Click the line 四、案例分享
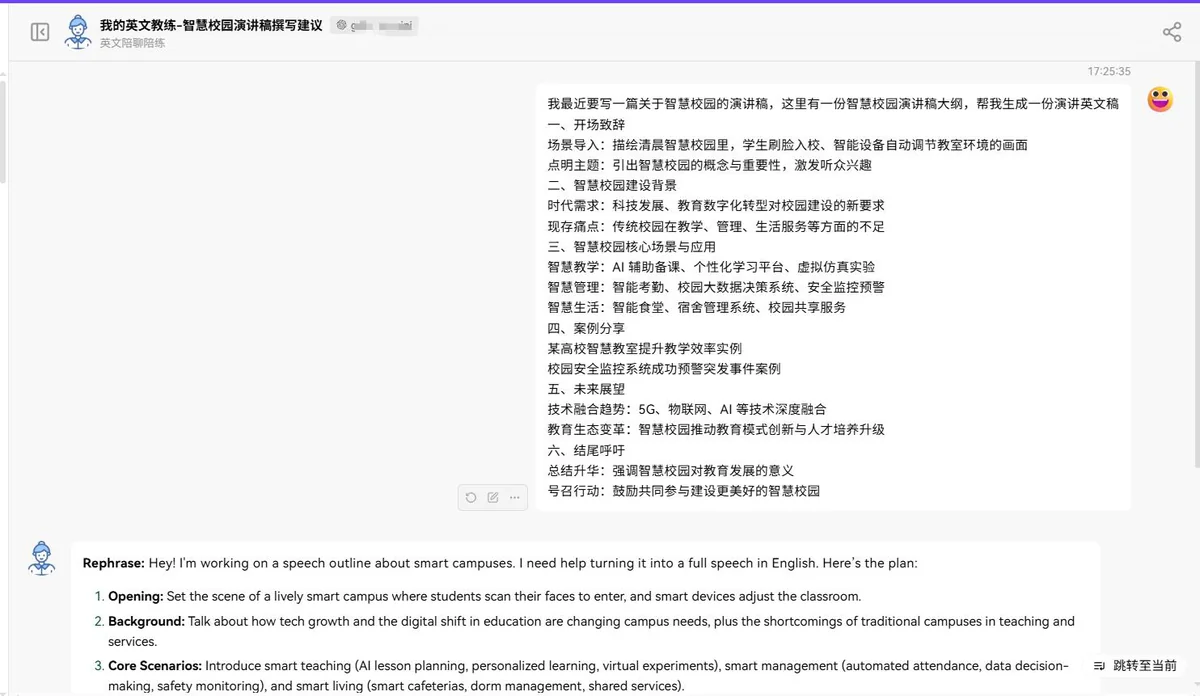This screenshot has width=1200, height=696. click(586, 328)
